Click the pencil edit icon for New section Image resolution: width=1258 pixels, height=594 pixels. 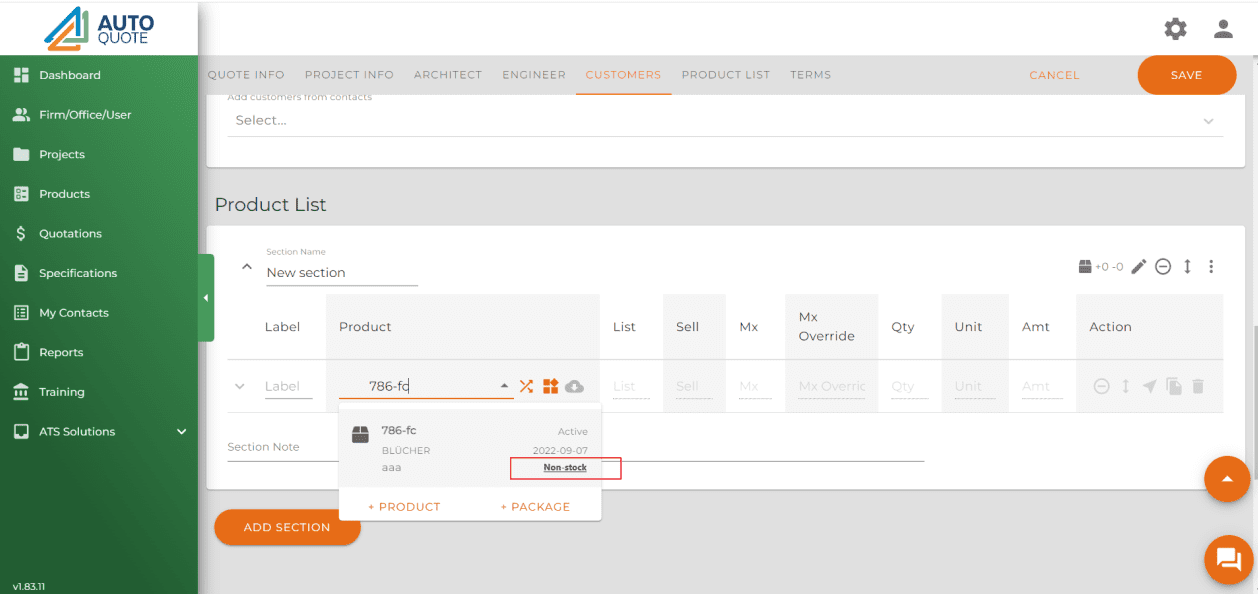pos(1138,267)
